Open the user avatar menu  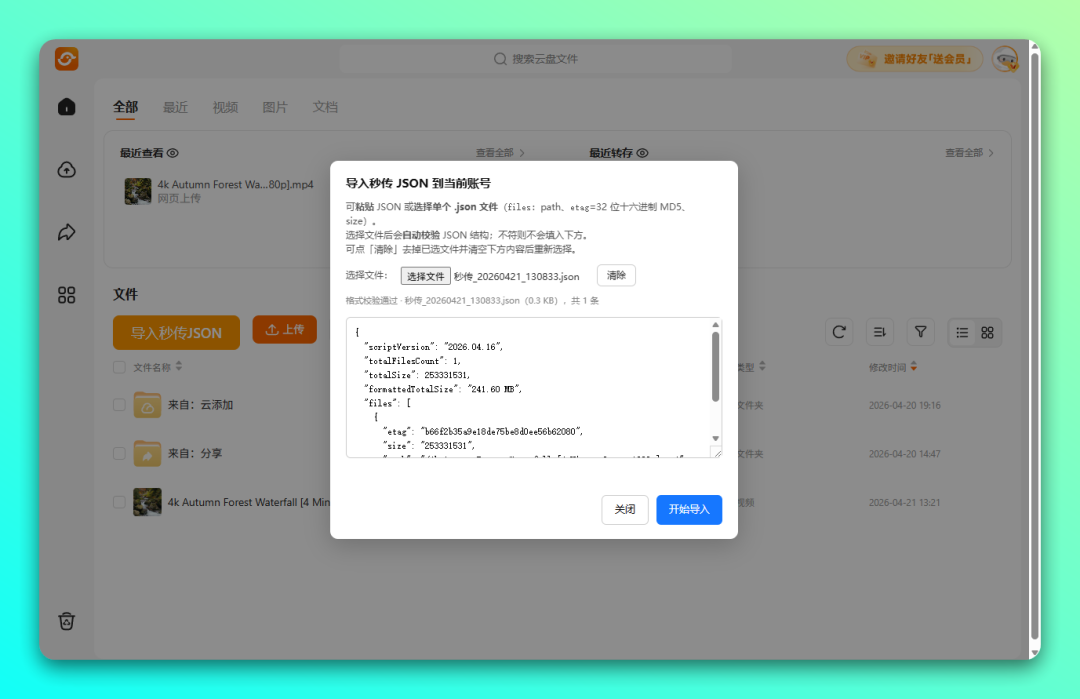(1006, 59)
